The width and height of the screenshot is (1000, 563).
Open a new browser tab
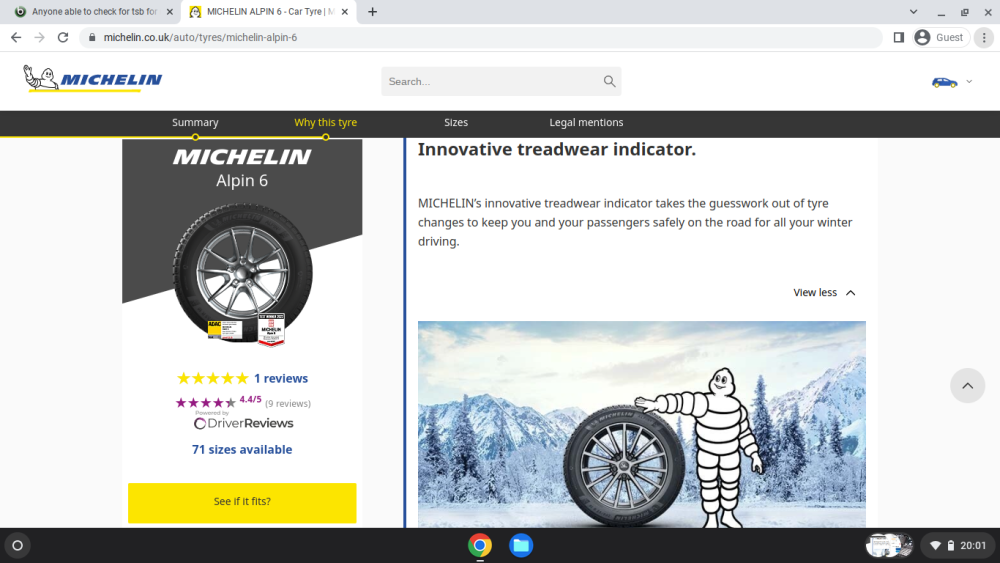[x=372, y=12]
